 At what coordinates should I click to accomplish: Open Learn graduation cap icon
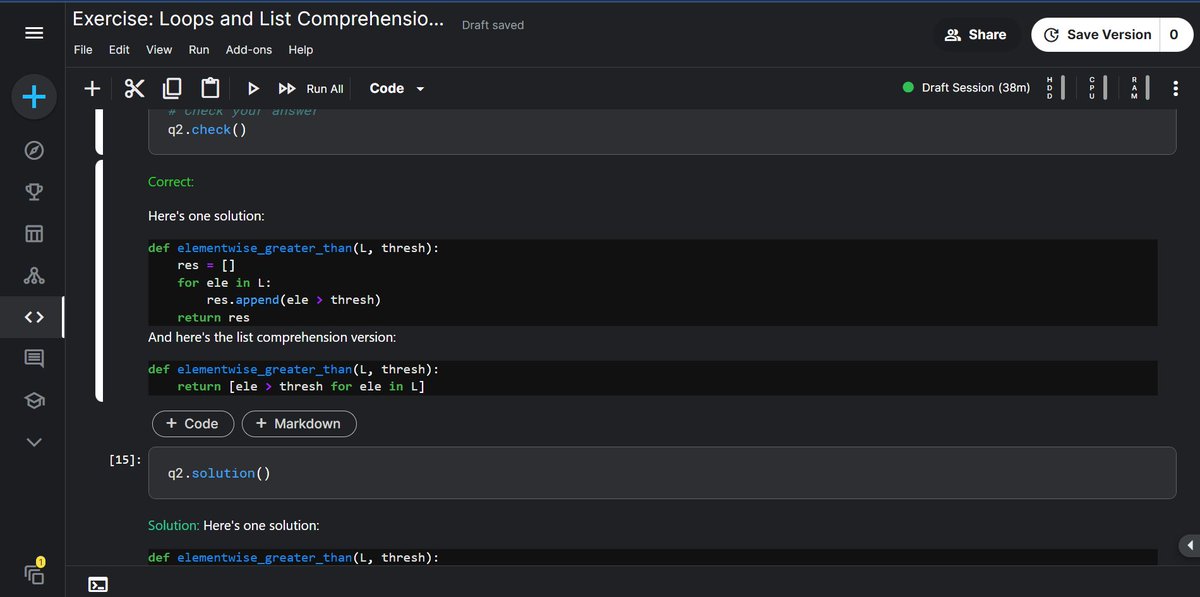coord(33,400)
